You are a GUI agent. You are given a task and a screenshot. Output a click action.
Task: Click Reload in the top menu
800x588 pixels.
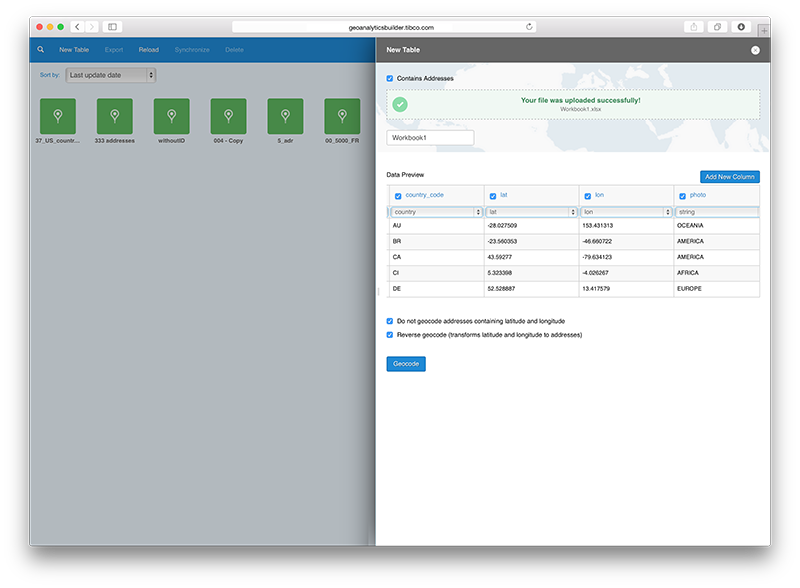point(148,49)
